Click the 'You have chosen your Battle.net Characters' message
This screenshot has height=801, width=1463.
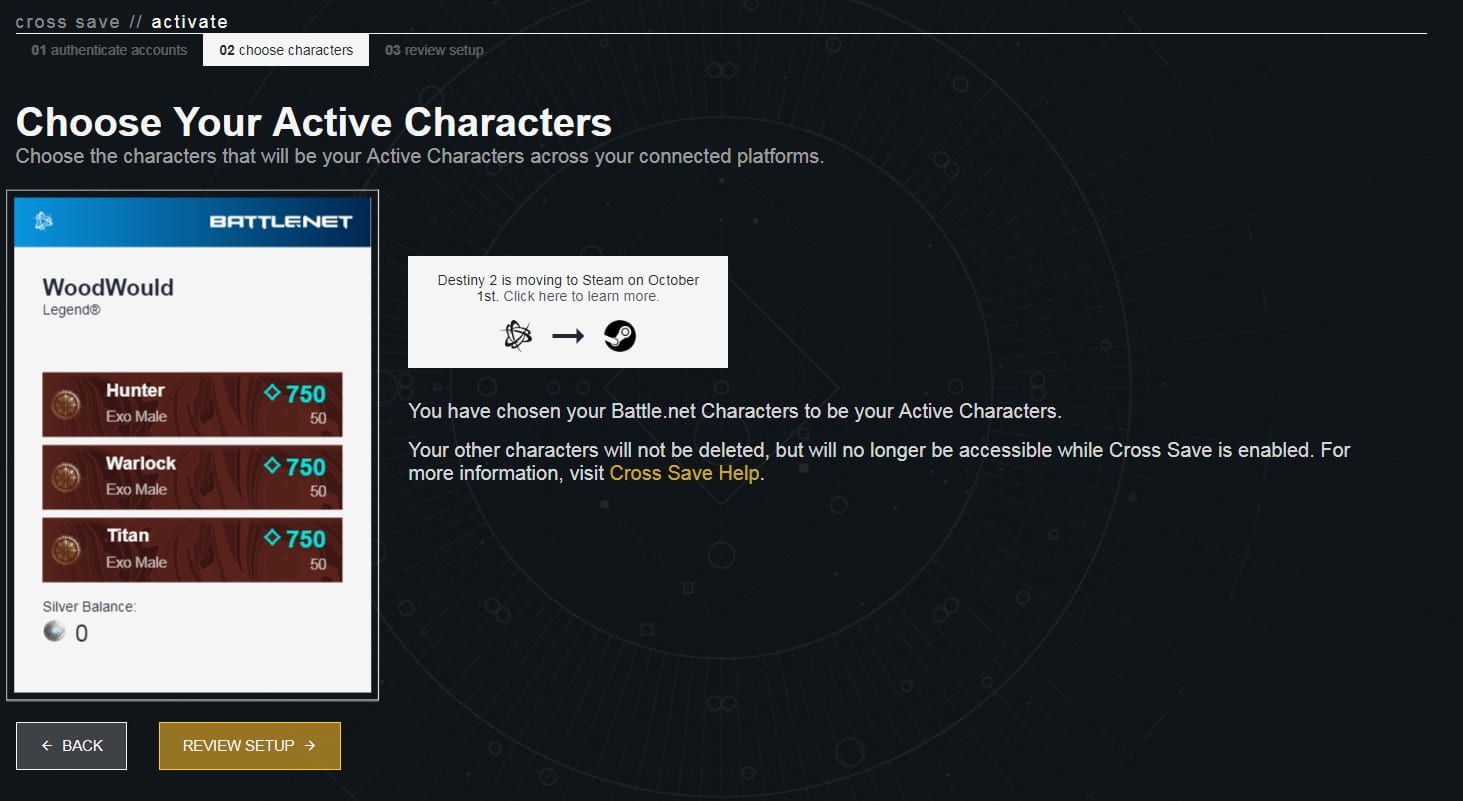point(735,411)
